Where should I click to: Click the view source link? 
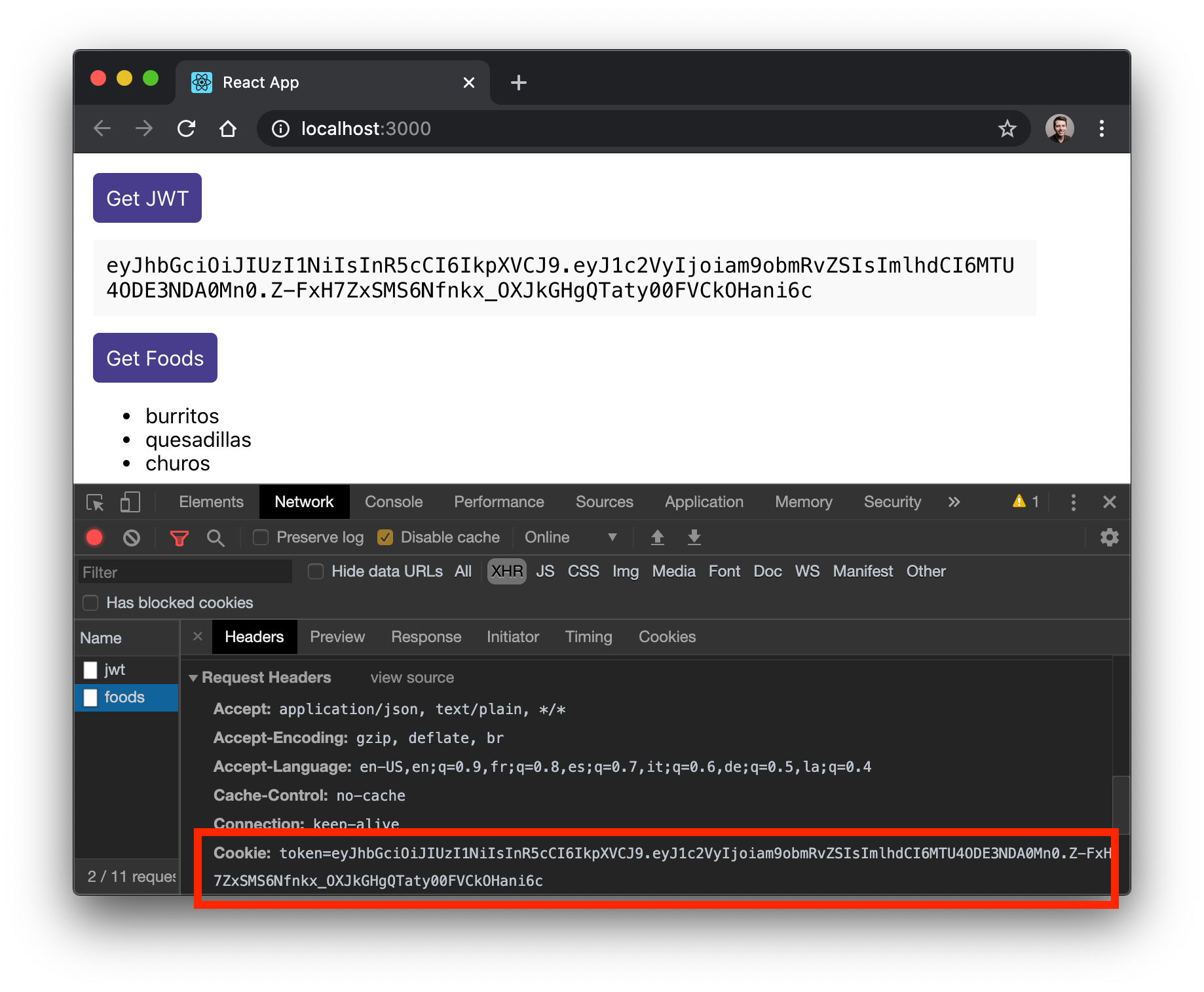[412, 678]
